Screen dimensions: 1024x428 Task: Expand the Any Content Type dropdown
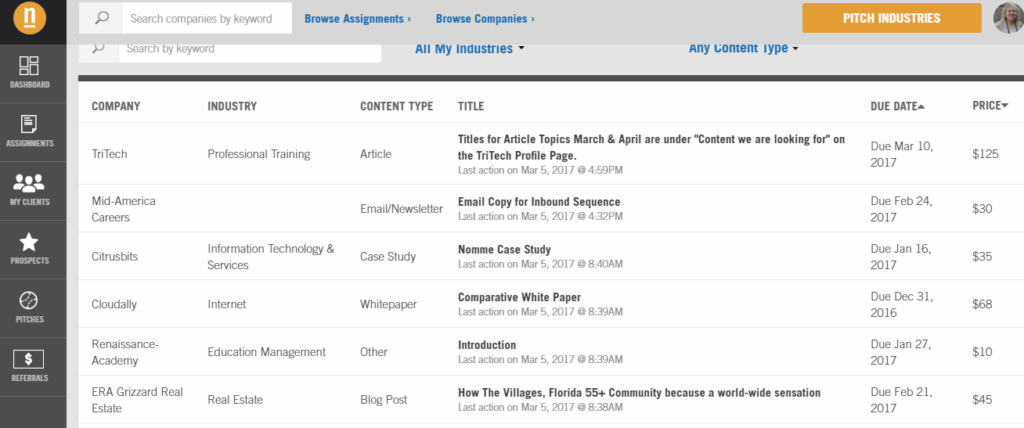743,48
